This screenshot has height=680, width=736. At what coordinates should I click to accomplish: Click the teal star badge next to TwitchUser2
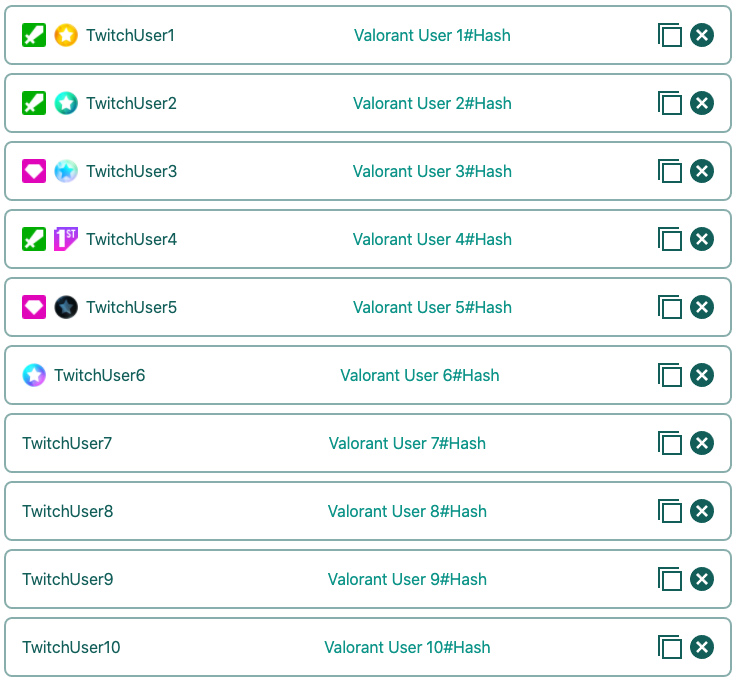point(66,103)
